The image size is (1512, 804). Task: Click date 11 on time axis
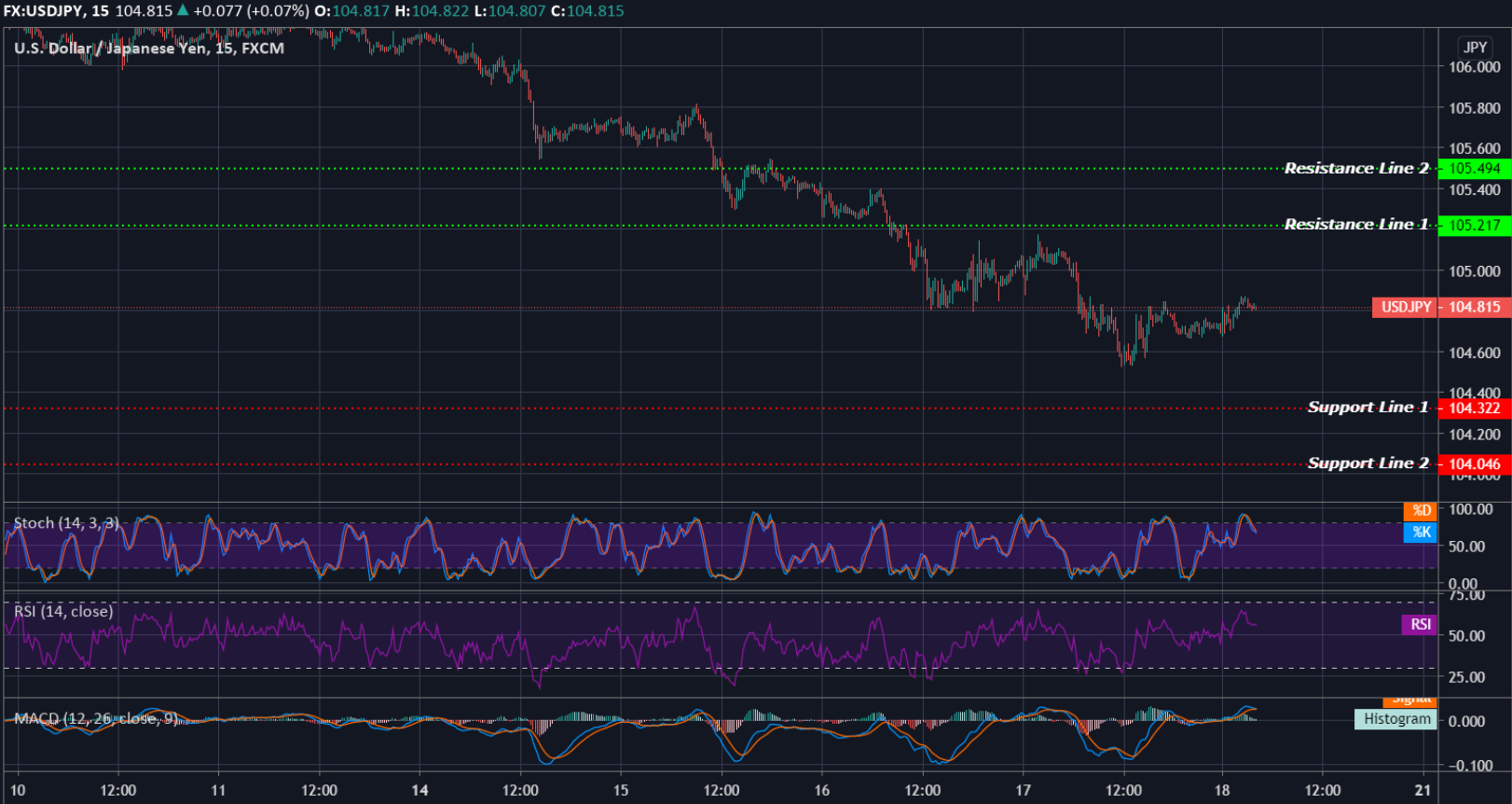click(218, 790)
